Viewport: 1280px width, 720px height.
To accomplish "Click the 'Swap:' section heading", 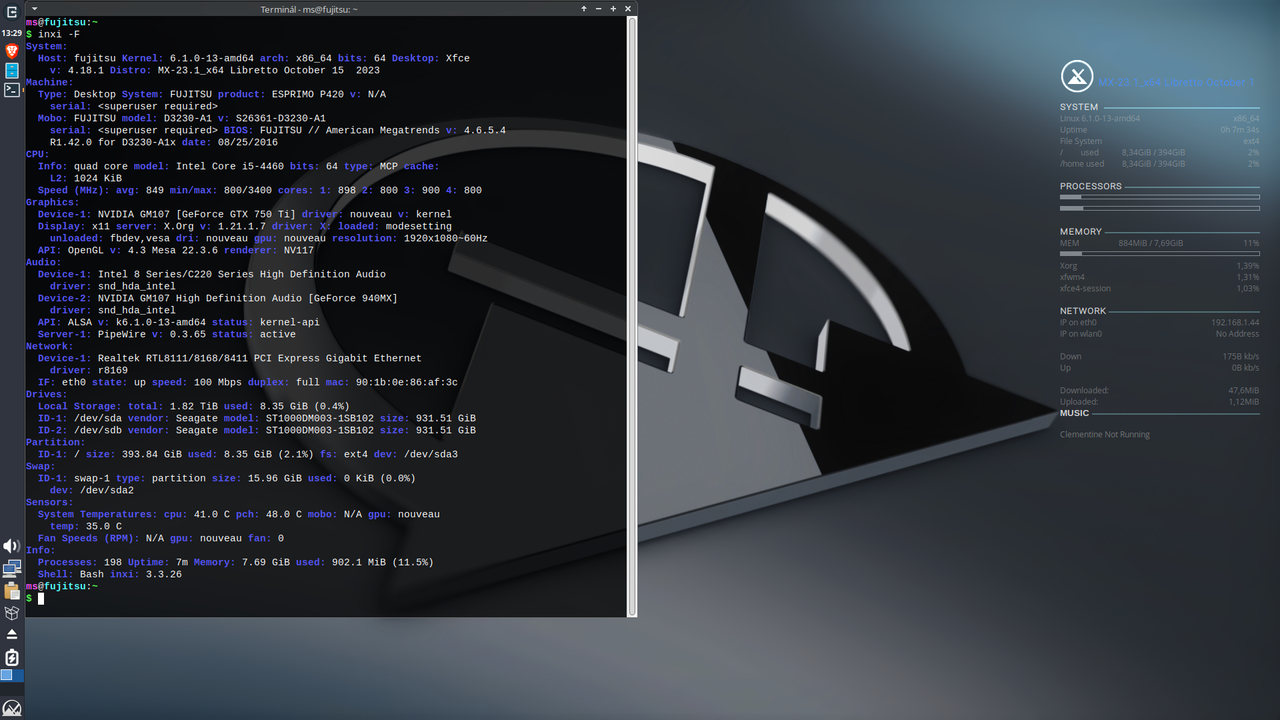I will pos(41,466).
